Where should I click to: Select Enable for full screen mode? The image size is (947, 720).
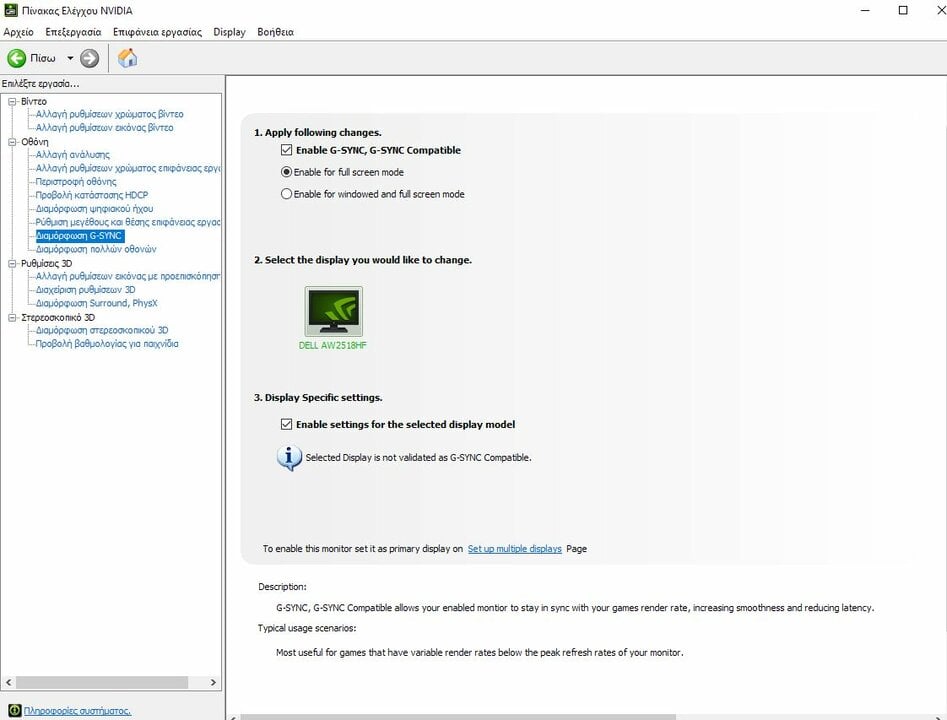click(x=287, y=172)
